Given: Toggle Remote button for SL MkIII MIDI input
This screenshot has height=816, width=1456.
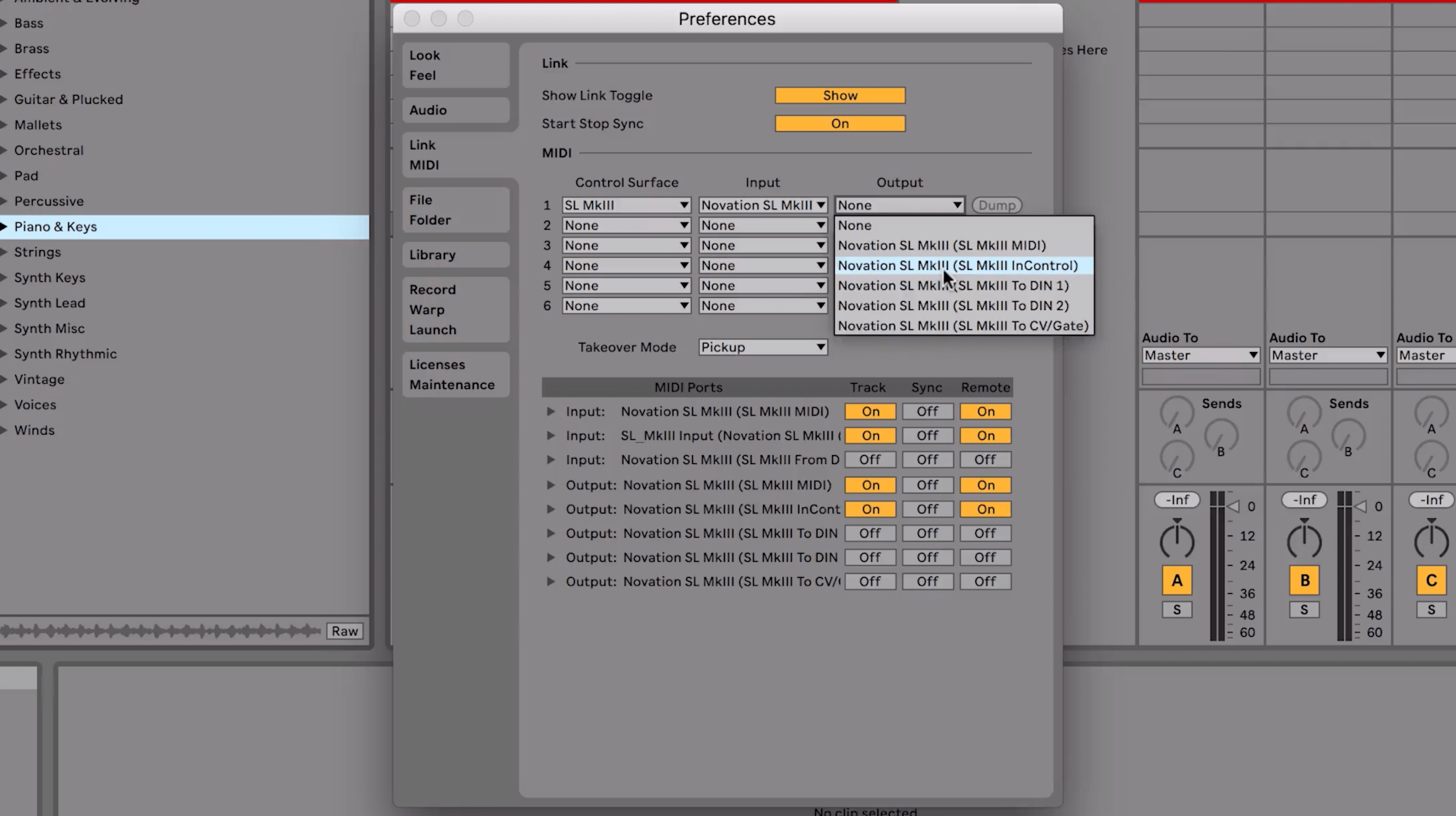Looking at the screenshot, I should tap(985, 411).
